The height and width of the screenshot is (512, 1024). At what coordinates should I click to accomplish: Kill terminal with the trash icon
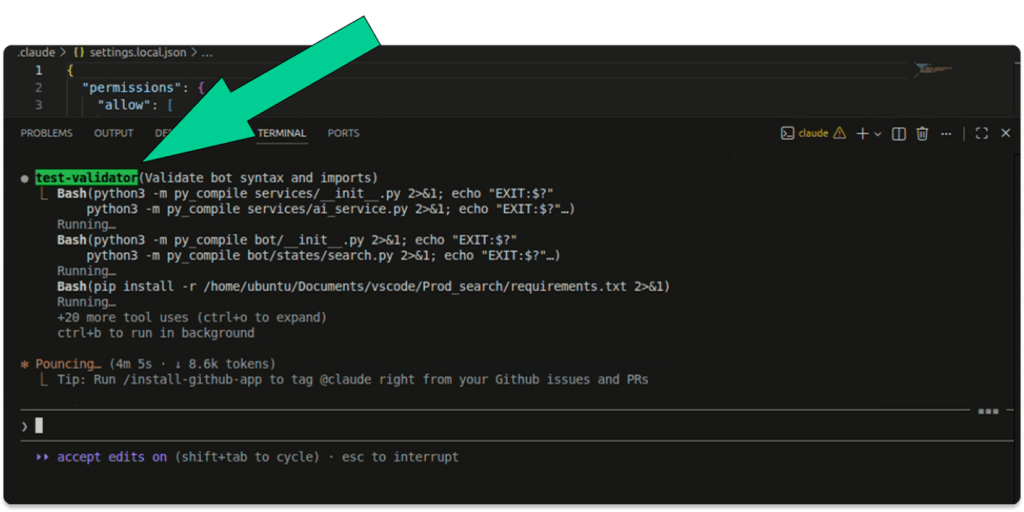pyautogui.click(x=922, y=133)
